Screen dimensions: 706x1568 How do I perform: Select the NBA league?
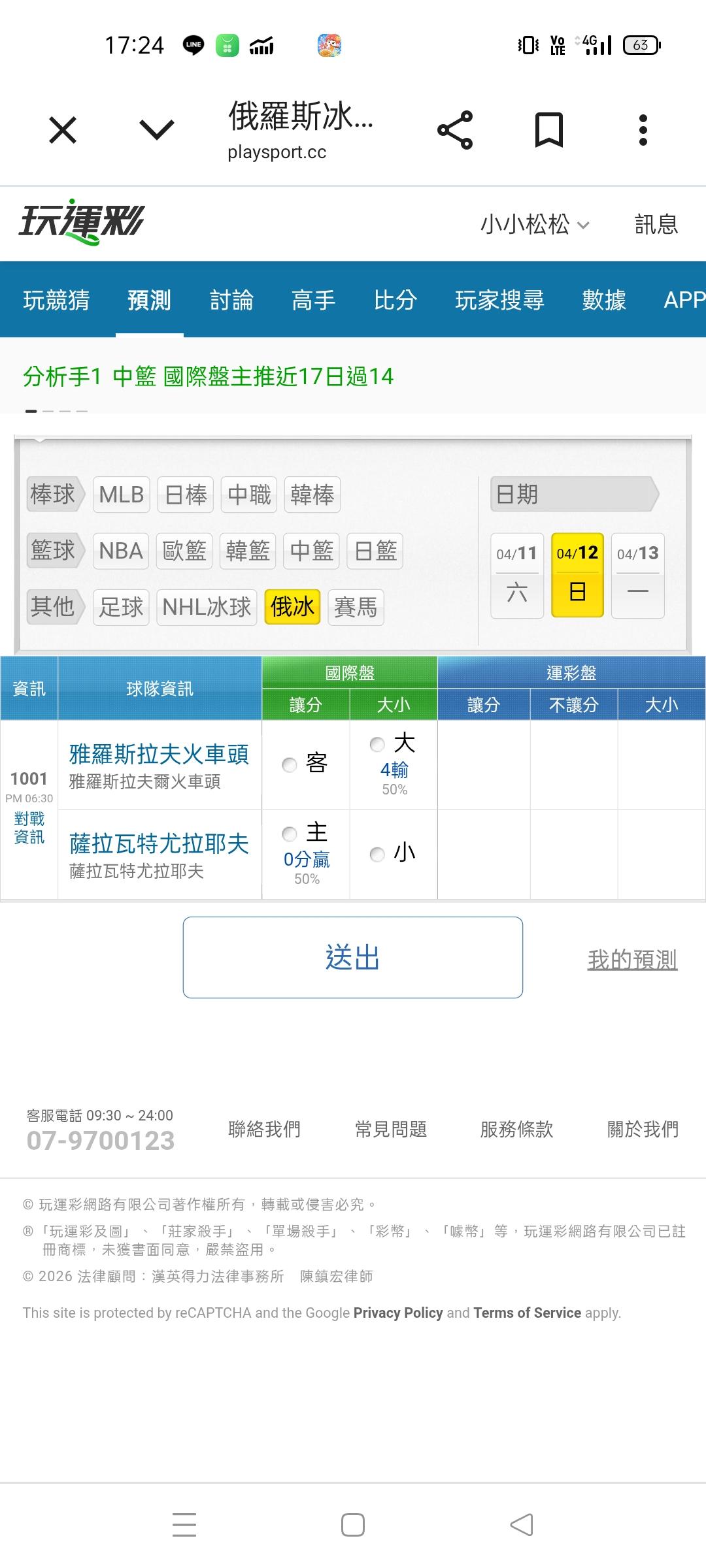(x=121, y=551)
